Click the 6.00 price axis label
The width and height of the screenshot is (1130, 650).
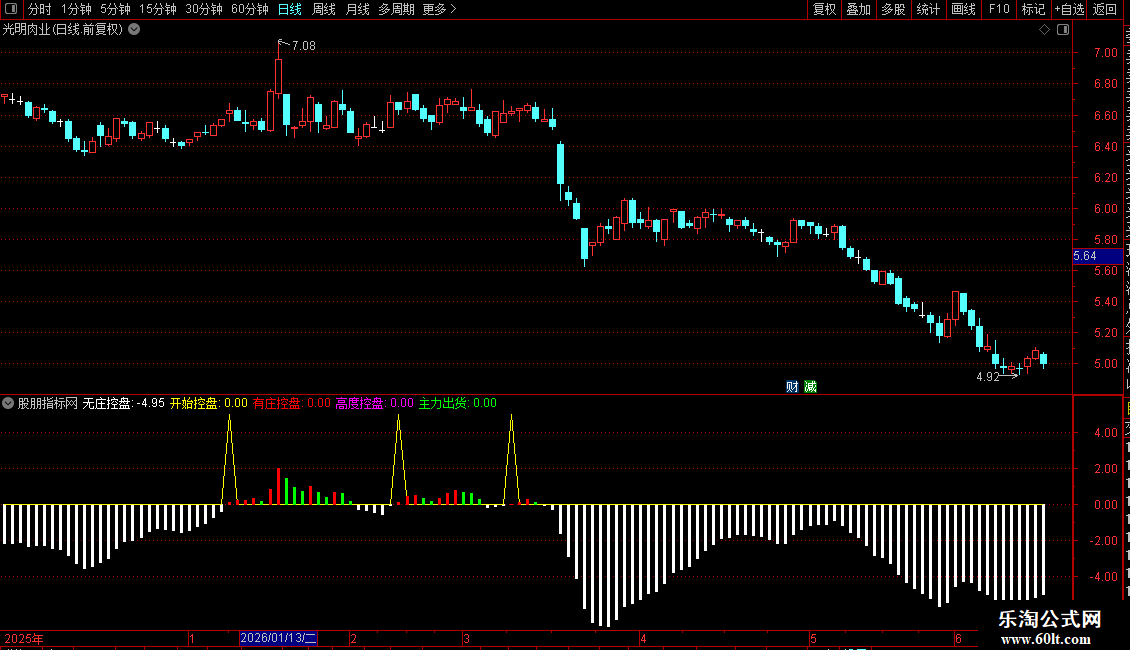[1106, 208]
